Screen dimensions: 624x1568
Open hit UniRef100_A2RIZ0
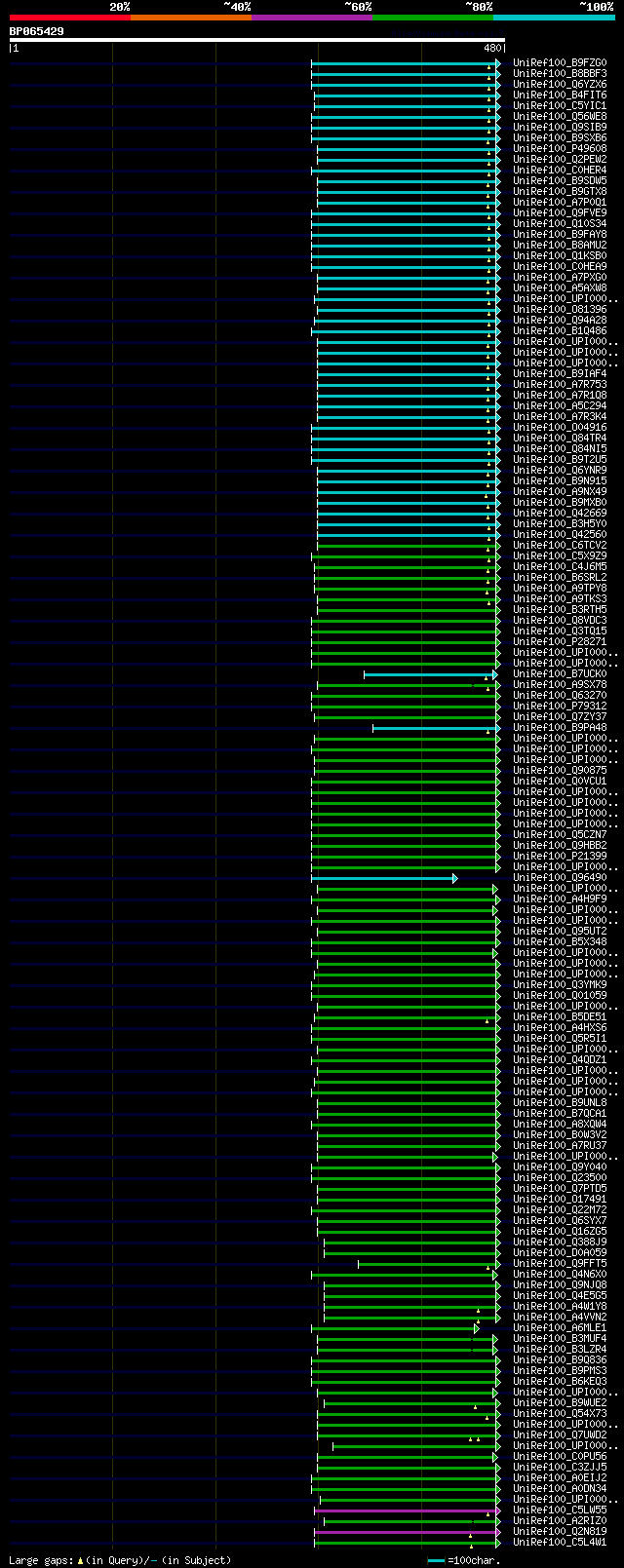[x=560, y=1521]
